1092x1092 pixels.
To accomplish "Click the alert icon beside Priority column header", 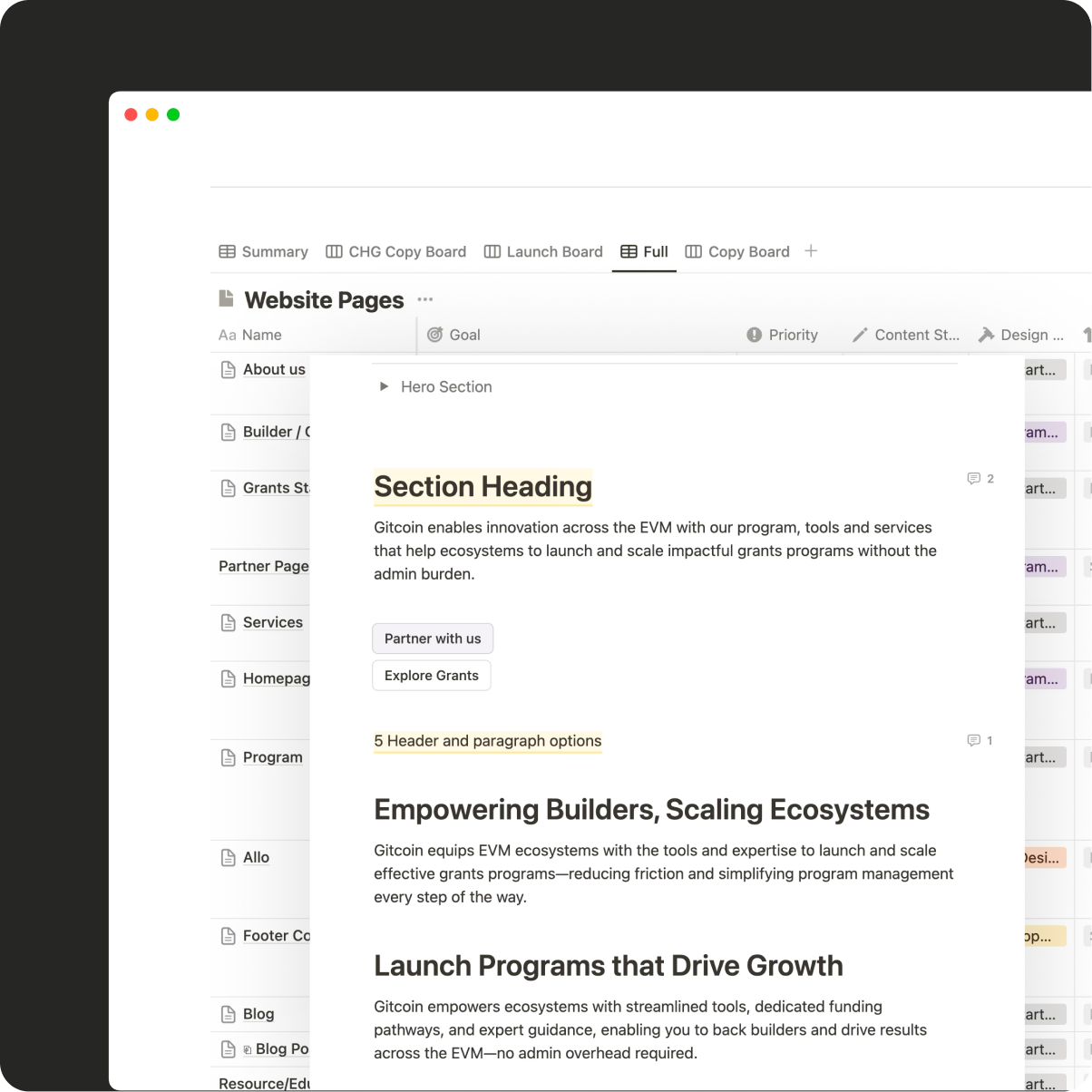I will [x=754, y=335].
